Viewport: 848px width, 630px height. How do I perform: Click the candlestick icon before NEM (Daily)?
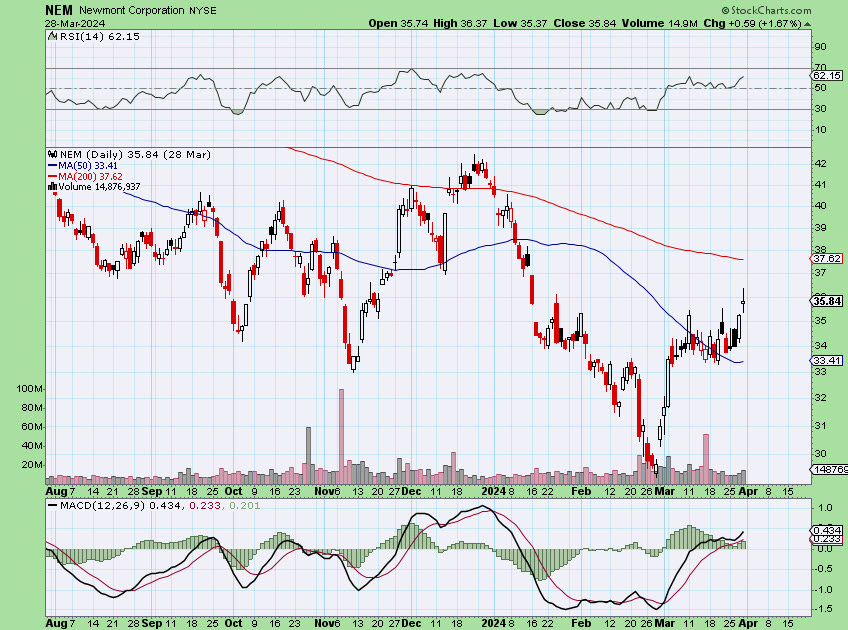click(53, 155)
